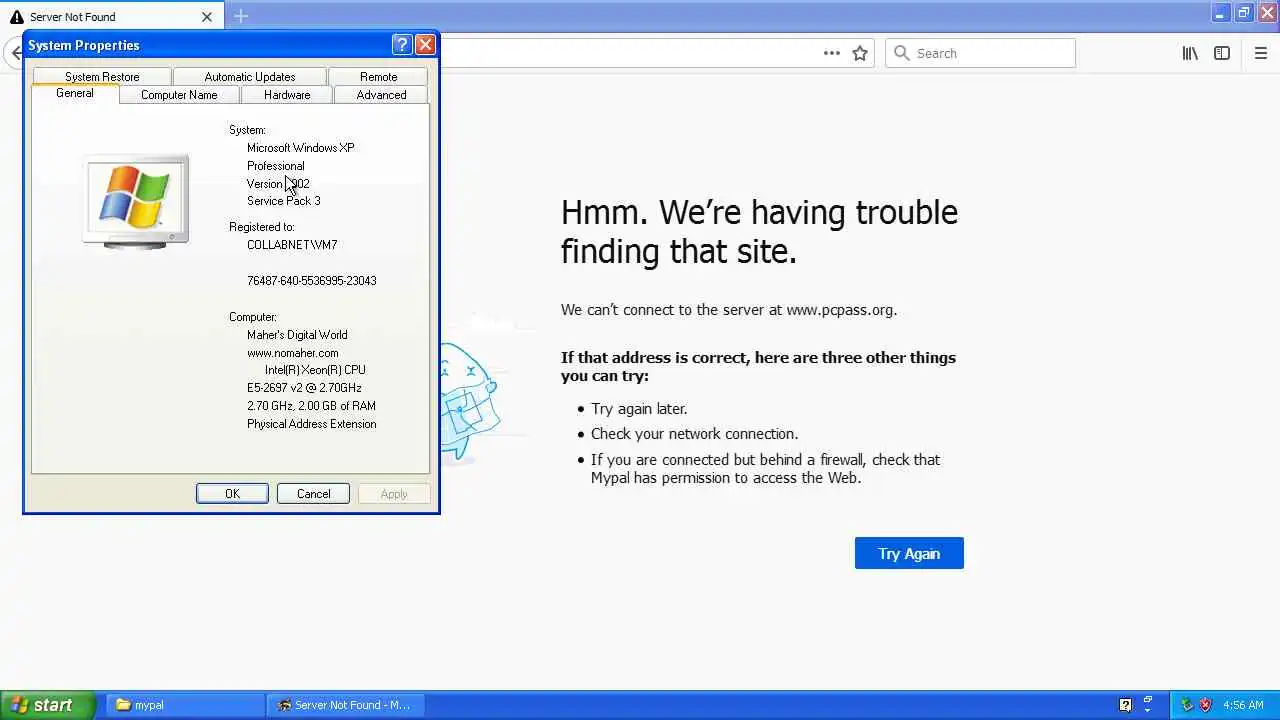
Task: Click into the browser Search field
Action: 980,53
